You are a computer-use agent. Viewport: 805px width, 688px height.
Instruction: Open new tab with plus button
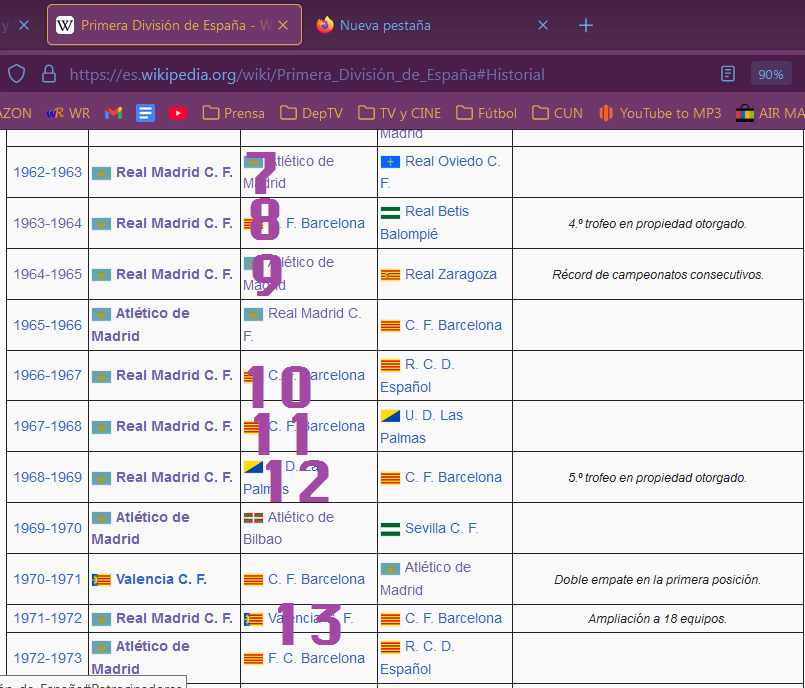(x=586, y=25)
